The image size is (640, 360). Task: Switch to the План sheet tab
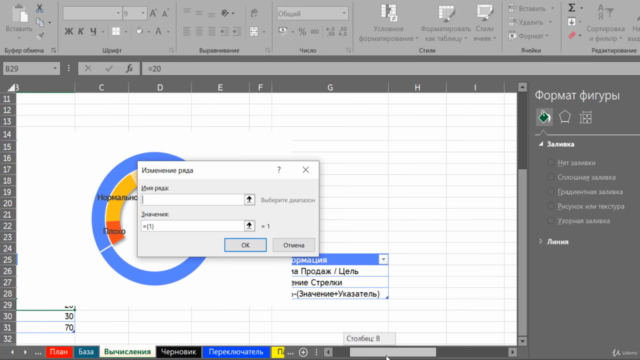pyautogui.click(x=58, y=352)
